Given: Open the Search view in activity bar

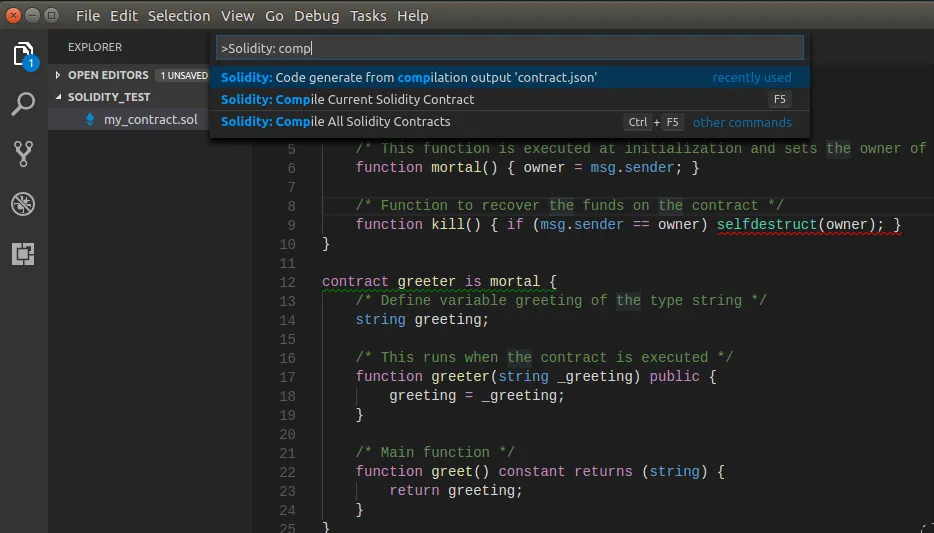Looking at the screenshot, I should tap(23, 104).
